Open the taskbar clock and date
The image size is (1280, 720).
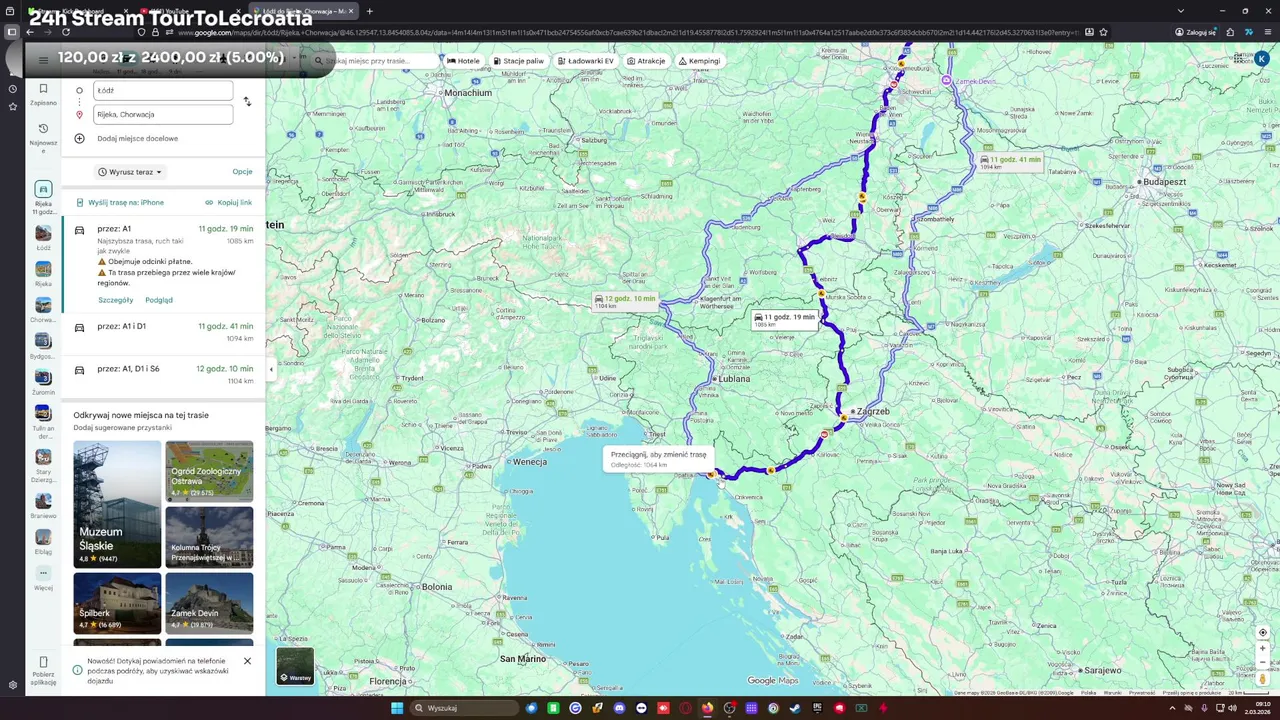(x=1257, y=708)
